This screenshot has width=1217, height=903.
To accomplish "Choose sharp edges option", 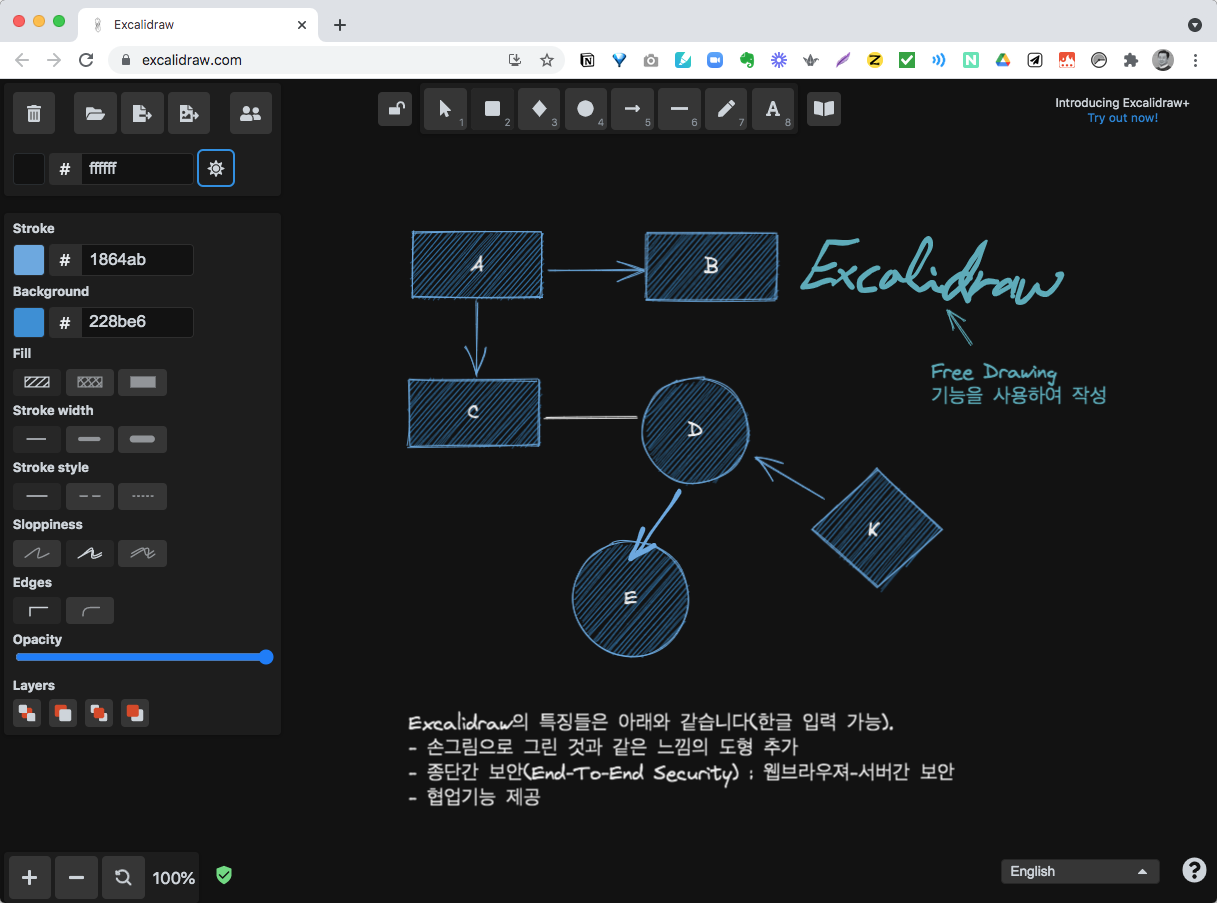I will pos(37,610).
